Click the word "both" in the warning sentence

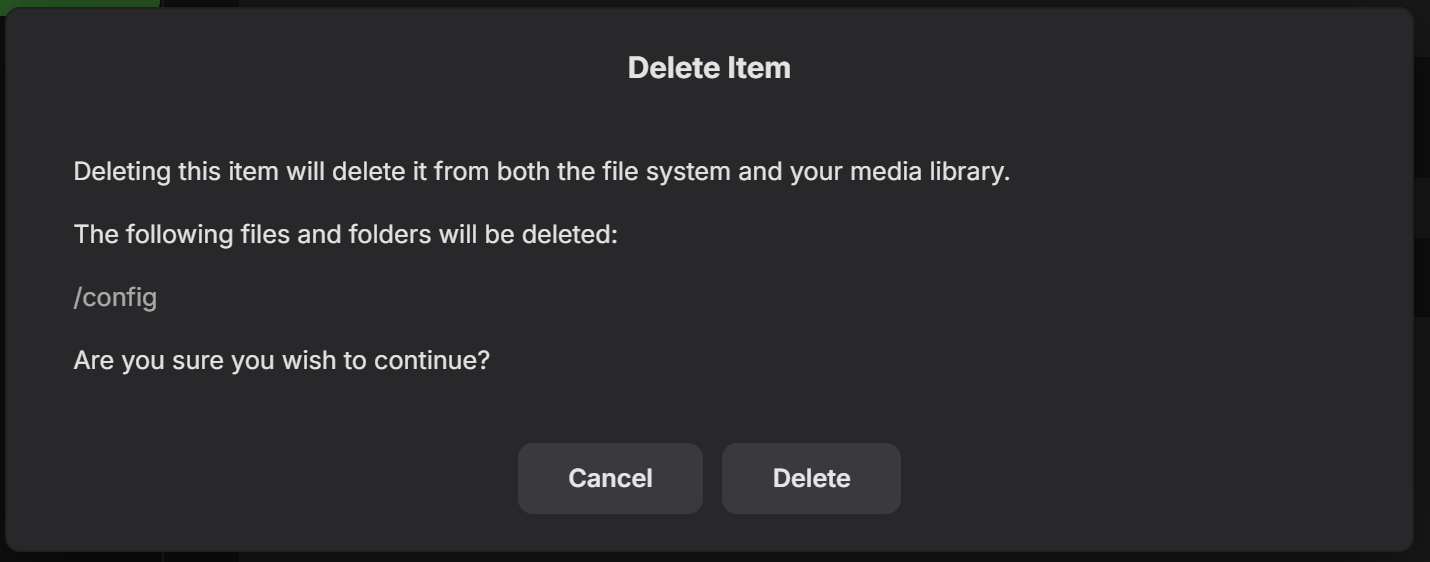[x=523, y=171]
